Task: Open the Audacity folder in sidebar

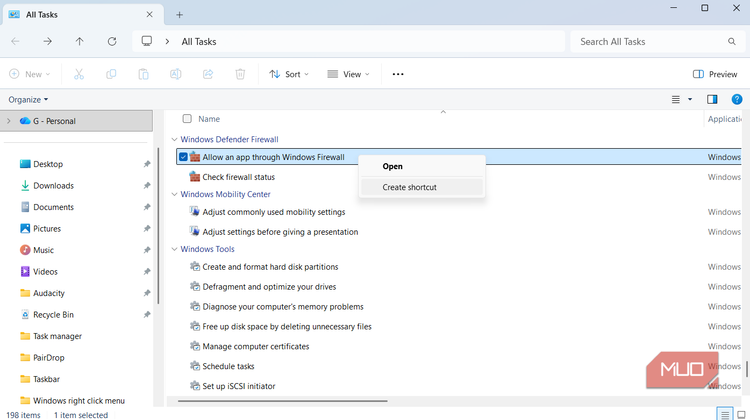Action: pyautogui.click(x=48, y=293)
